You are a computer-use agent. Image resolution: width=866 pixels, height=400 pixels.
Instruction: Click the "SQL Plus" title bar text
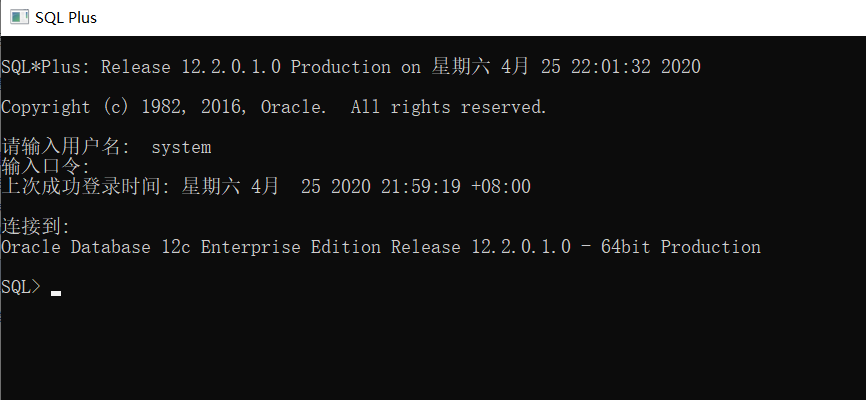pyautogui.click(x=66, y=18)
